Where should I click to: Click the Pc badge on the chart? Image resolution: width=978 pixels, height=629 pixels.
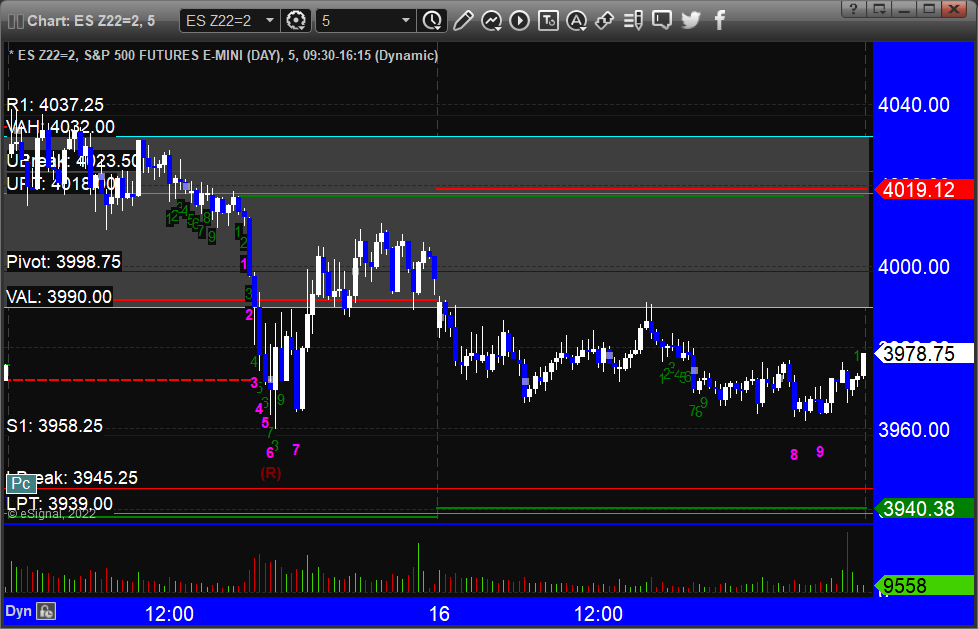point(21,484)
